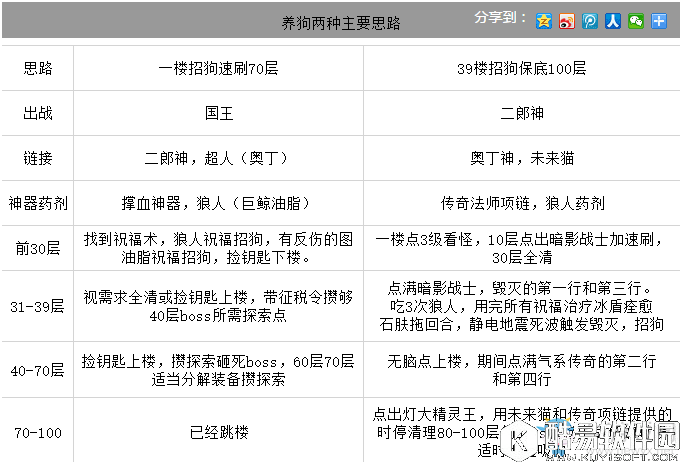Select cell starting 一楼点3级看怪
Screen dimensions: 680x462
tap(522, 248)
